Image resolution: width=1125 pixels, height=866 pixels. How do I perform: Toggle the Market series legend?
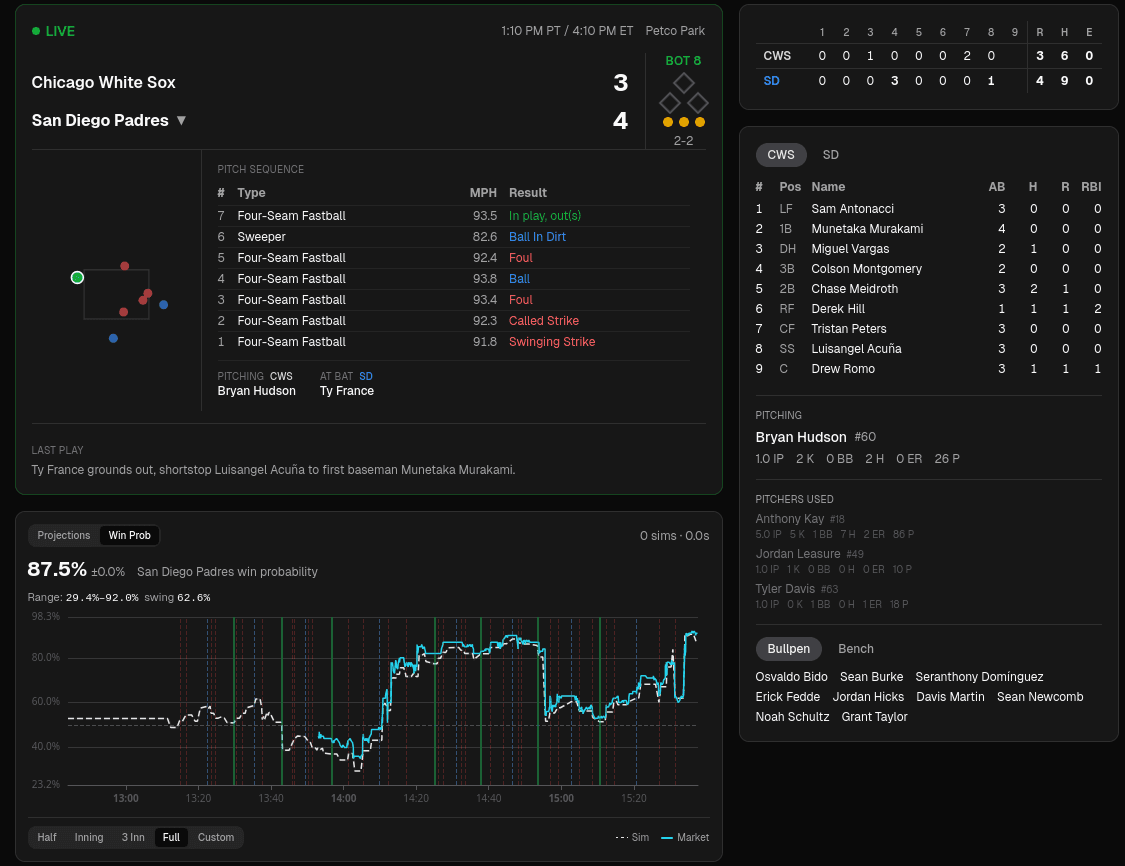click(684, 837)
